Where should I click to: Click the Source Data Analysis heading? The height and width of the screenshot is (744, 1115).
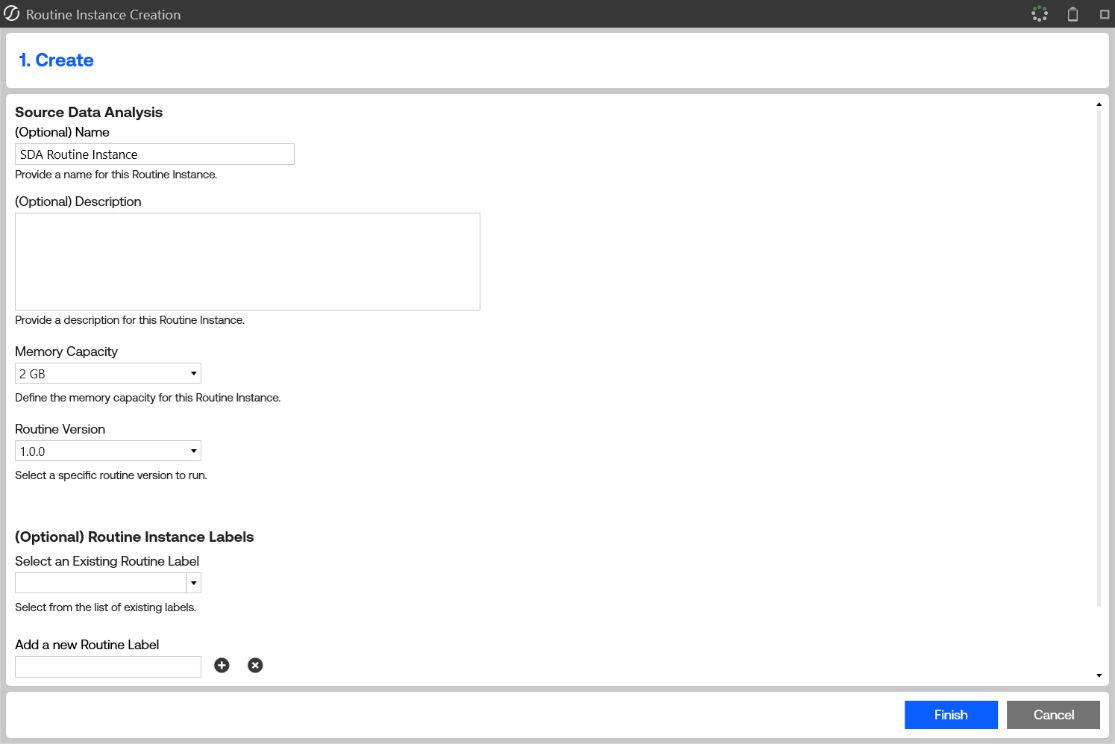click(x=89, y=112)
